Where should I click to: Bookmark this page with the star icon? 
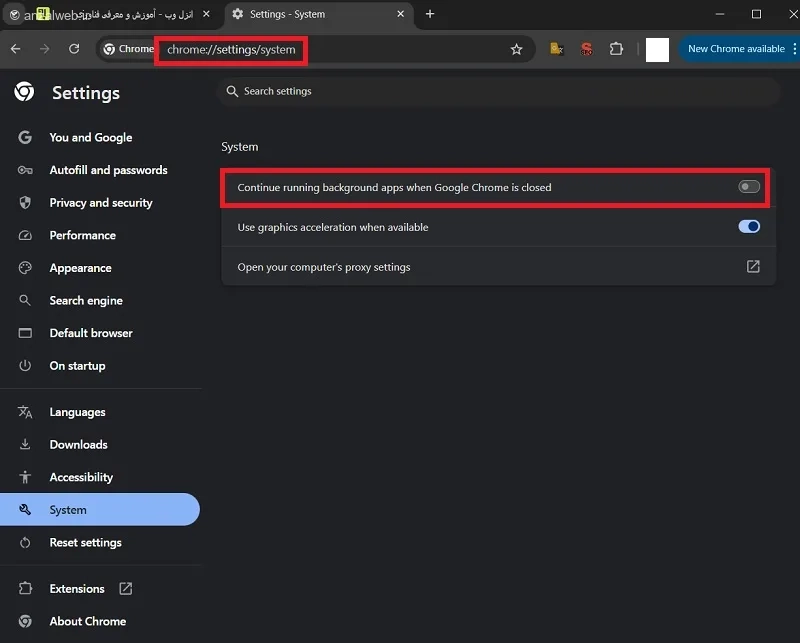click(x=516, y=50)
